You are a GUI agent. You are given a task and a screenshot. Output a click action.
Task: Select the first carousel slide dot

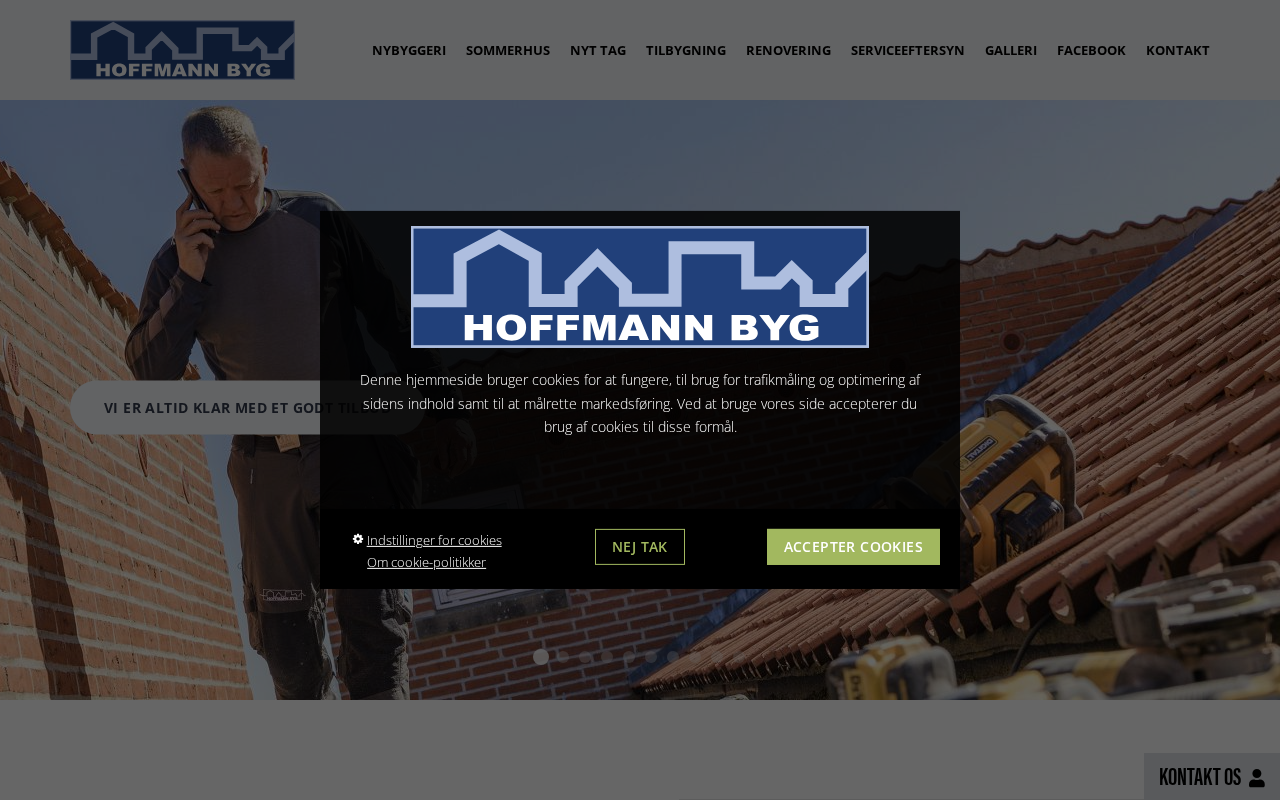click(x=541, y=657)
